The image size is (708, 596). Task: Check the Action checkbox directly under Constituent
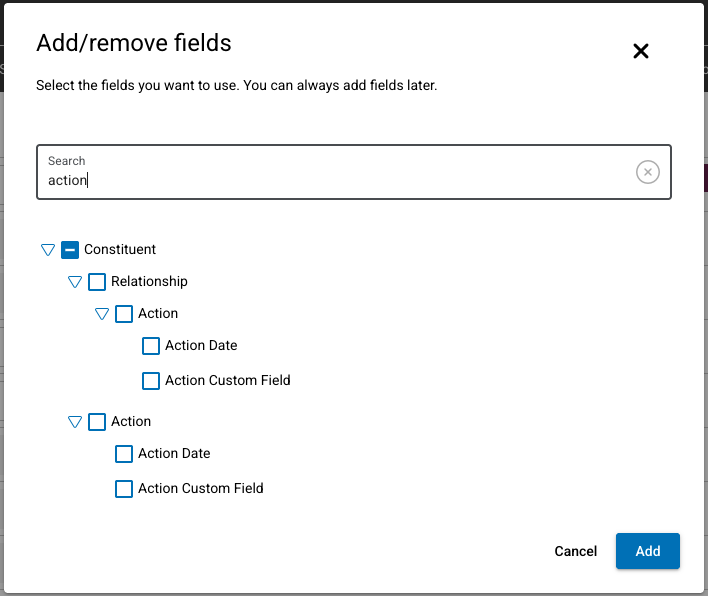97,422
